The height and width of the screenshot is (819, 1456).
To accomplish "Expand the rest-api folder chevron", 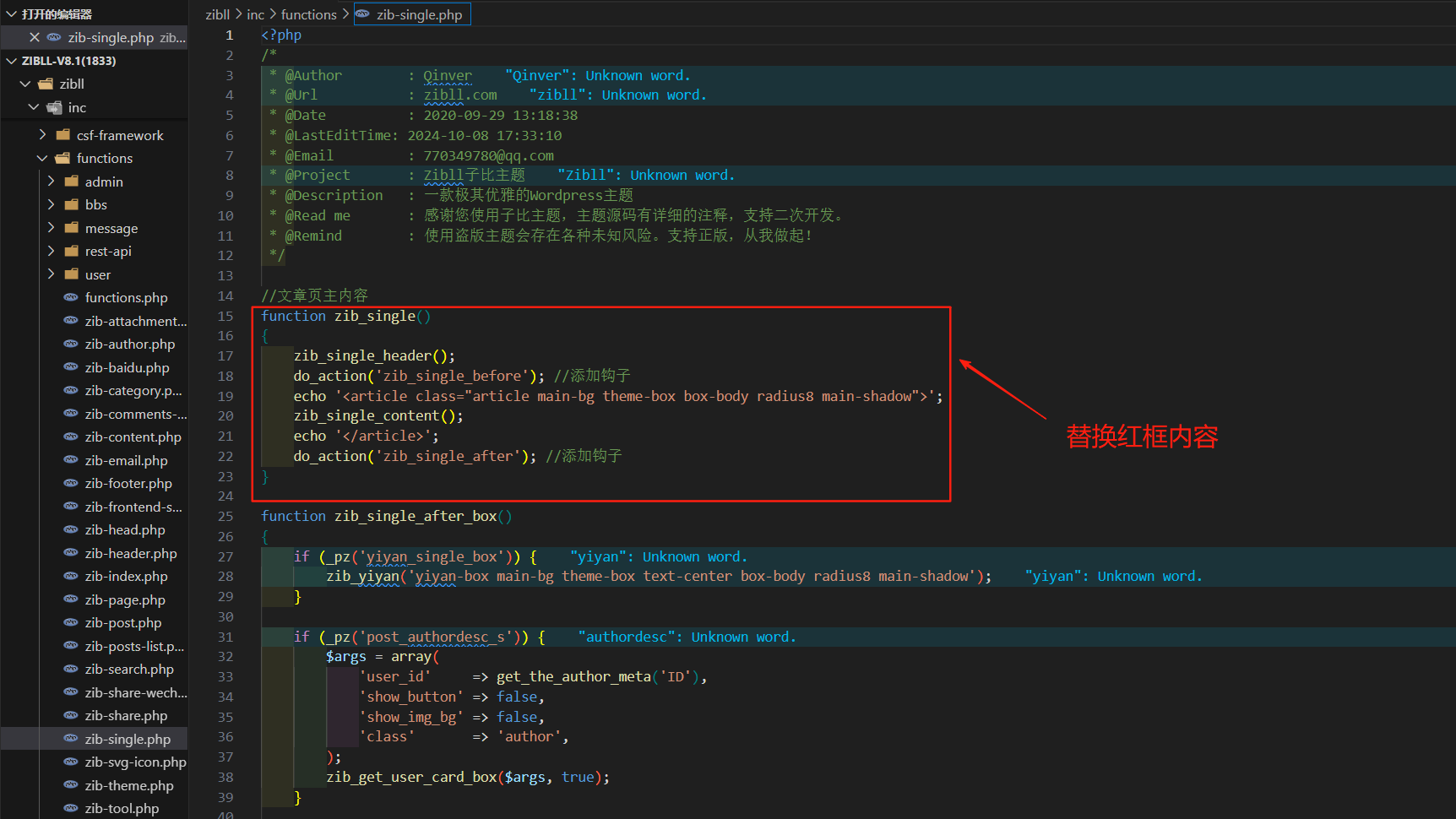I will [51, 251].
